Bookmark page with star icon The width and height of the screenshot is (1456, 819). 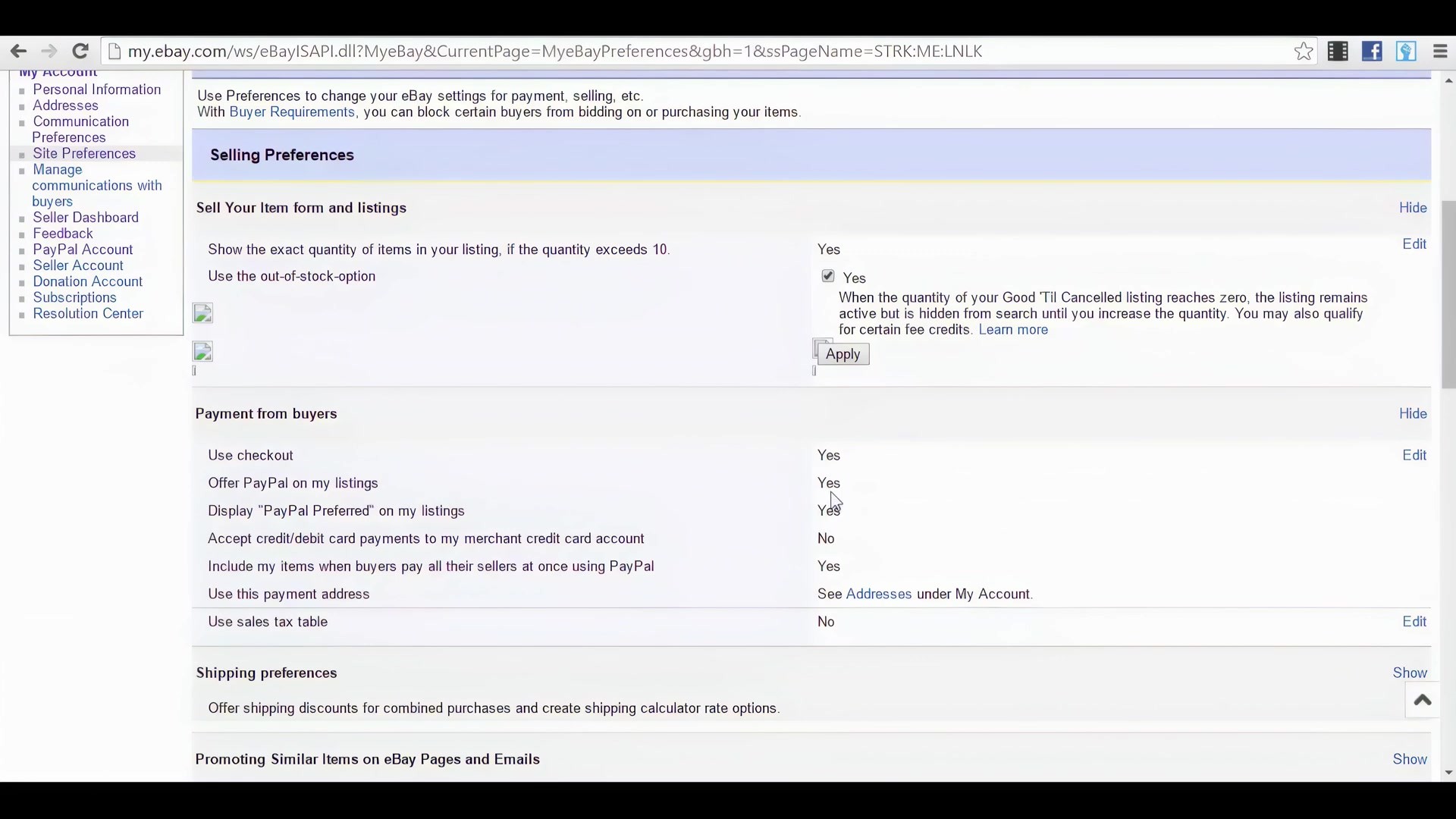(x=1304, y=52)
